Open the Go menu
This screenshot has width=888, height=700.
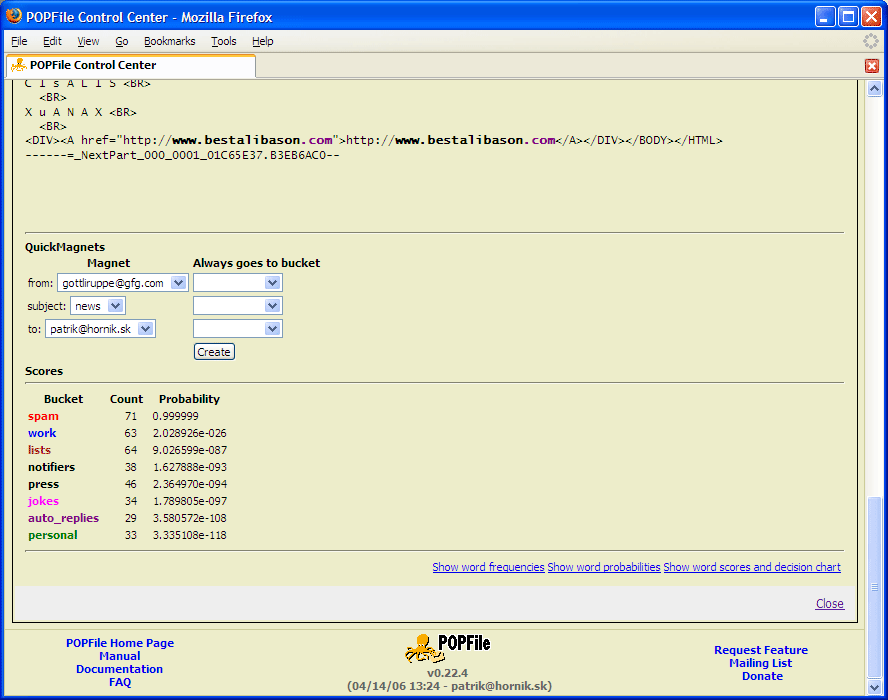pos(122,41)
